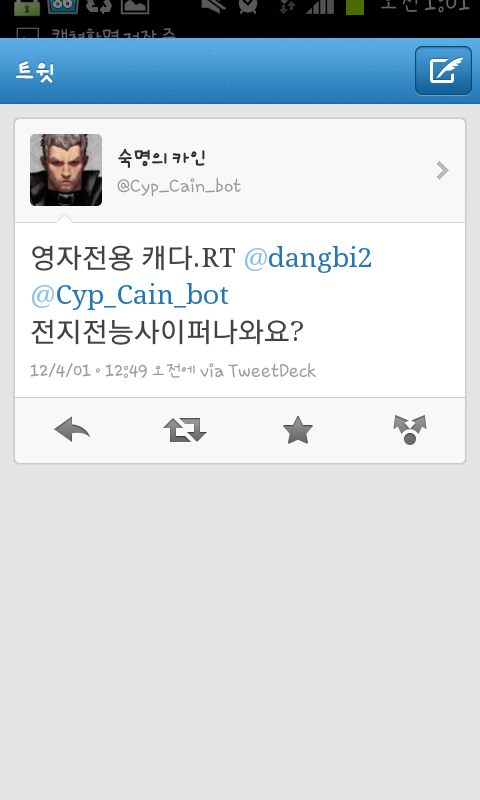This screenshot has width=480, height=800.
Task: Expand profile using the right chevron
Action: tap(442, 170)
